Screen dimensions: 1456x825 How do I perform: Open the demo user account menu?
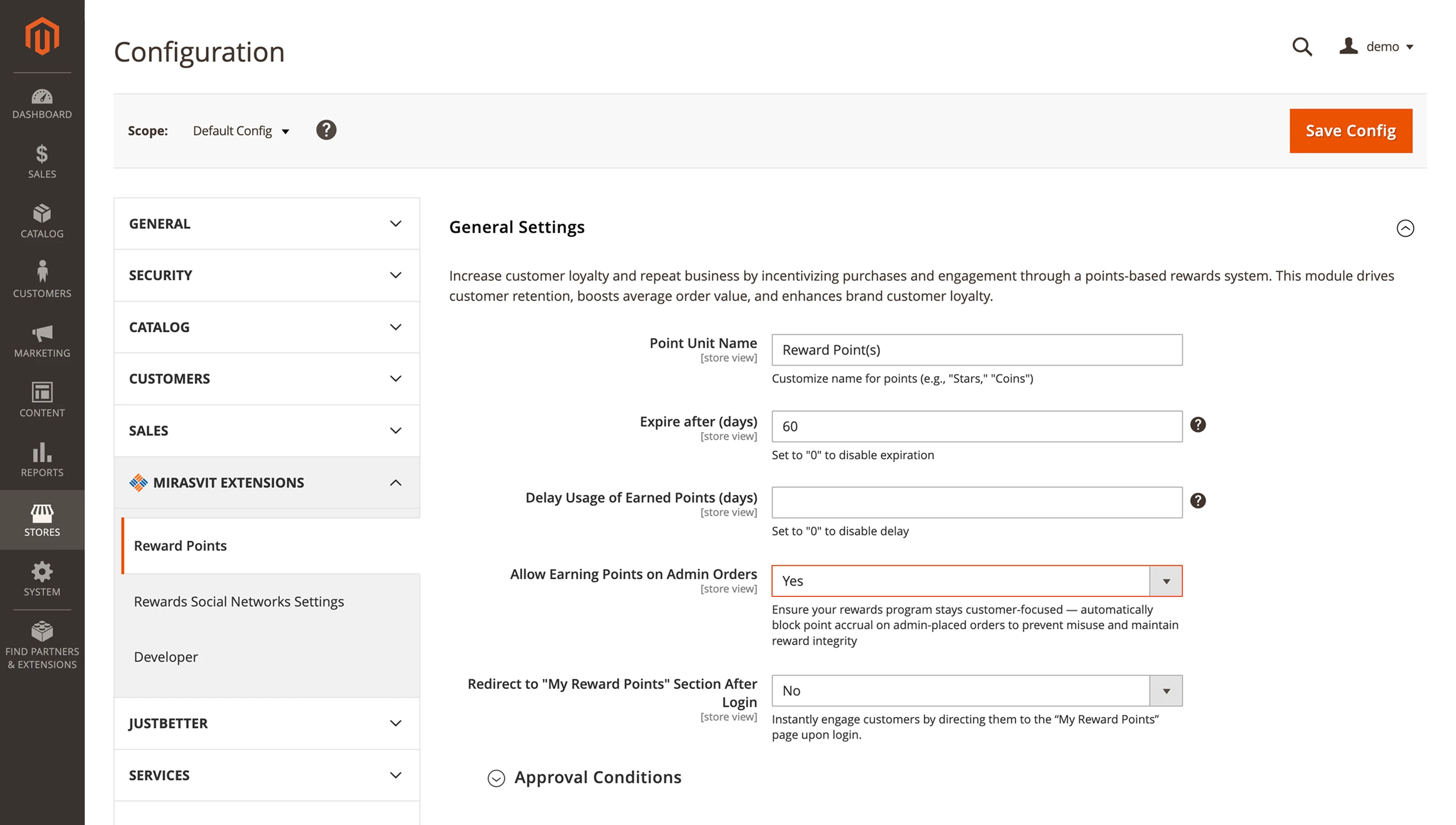[1376, 47]
